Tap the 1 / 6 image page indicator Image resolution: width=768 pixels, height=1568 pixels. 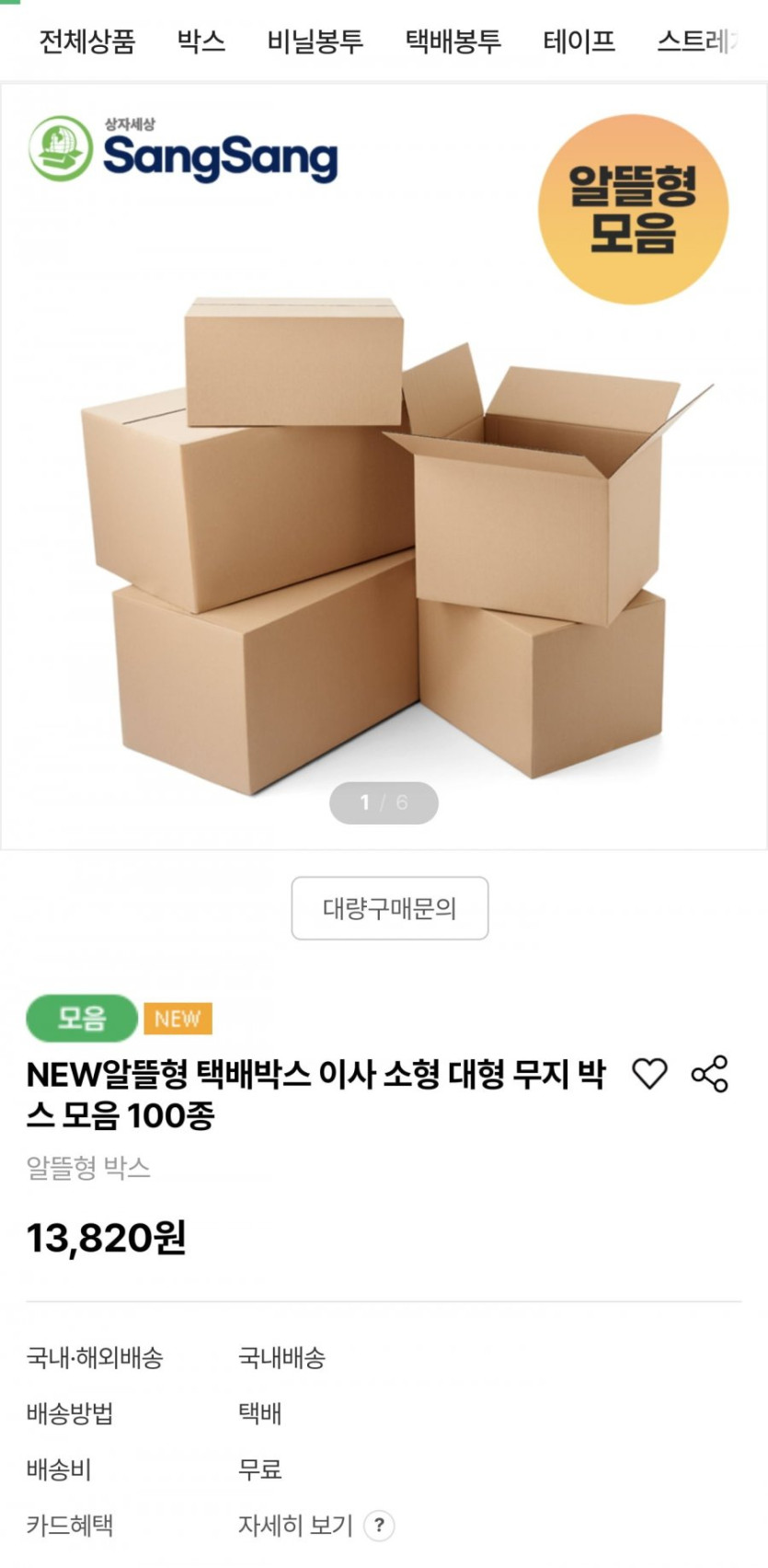point(384,802)
